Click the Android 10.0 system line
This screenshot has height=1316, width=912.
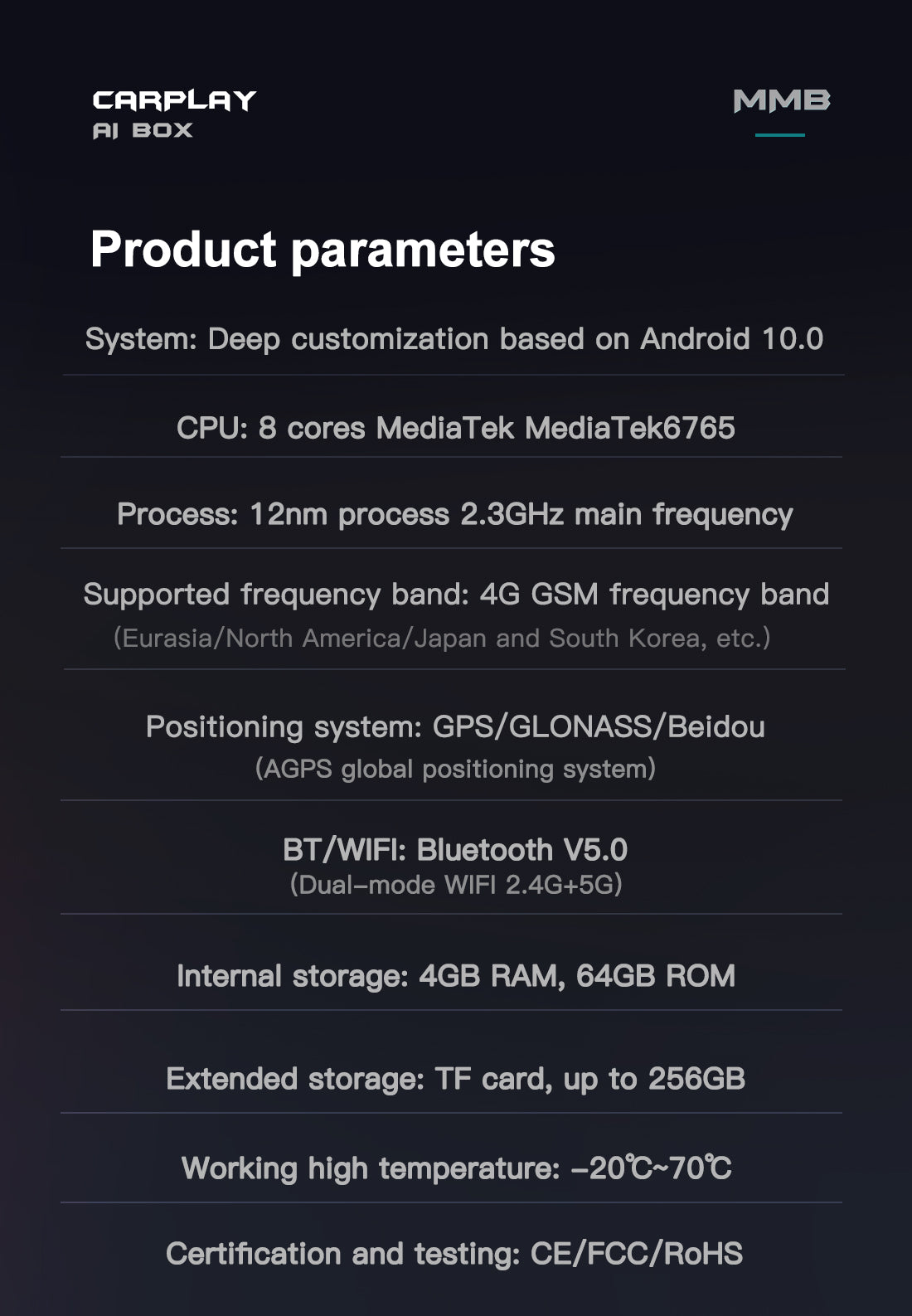tap(454, 339)
